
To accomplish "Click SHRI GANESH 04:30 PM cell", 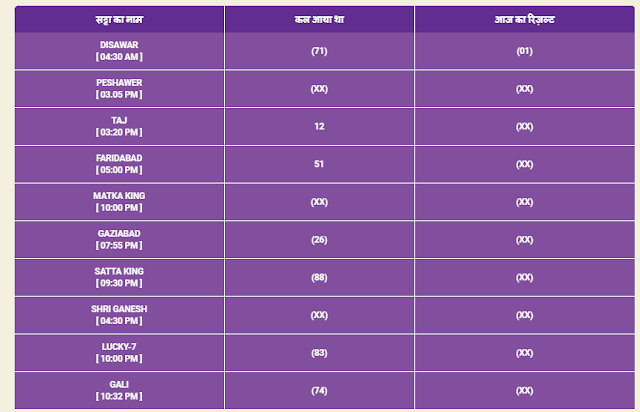I will coord(119,315).
